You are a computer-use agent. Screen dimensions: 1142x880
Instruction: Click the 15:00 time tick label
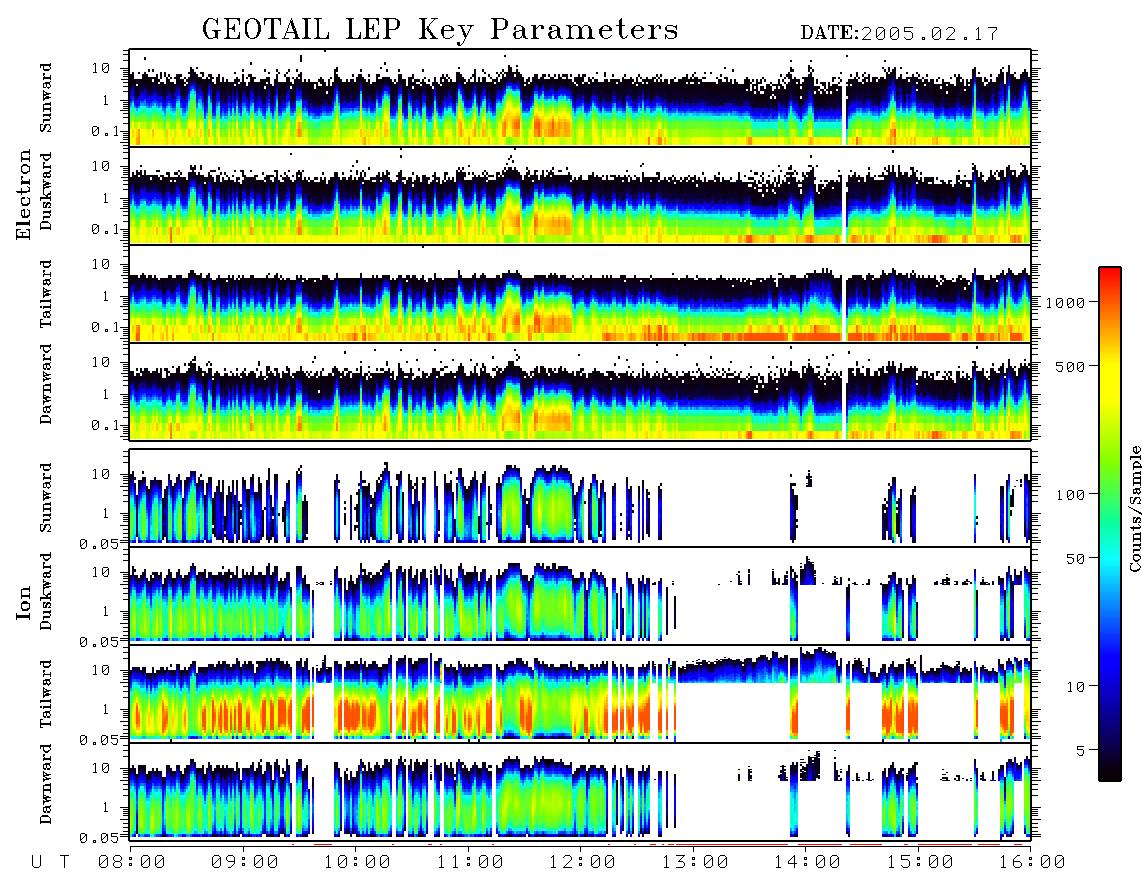coord(920,863)
